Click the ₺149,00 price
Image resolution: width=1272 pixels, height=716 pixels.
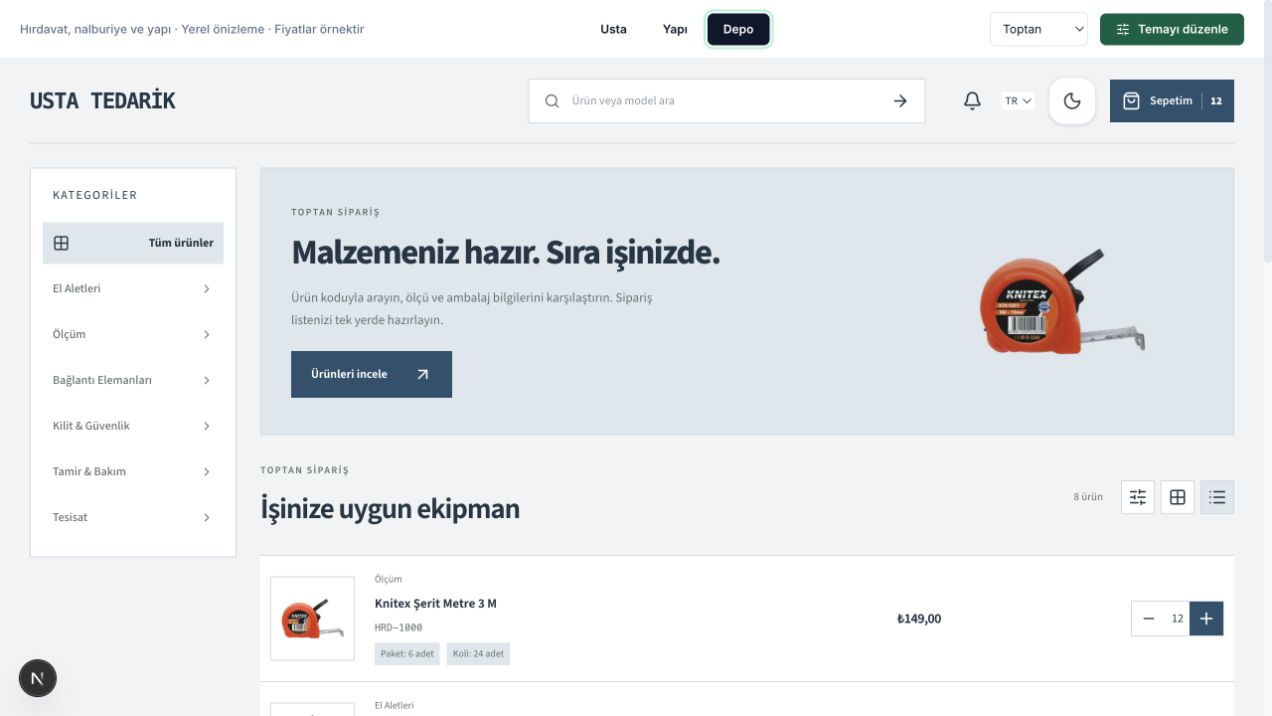919,619
